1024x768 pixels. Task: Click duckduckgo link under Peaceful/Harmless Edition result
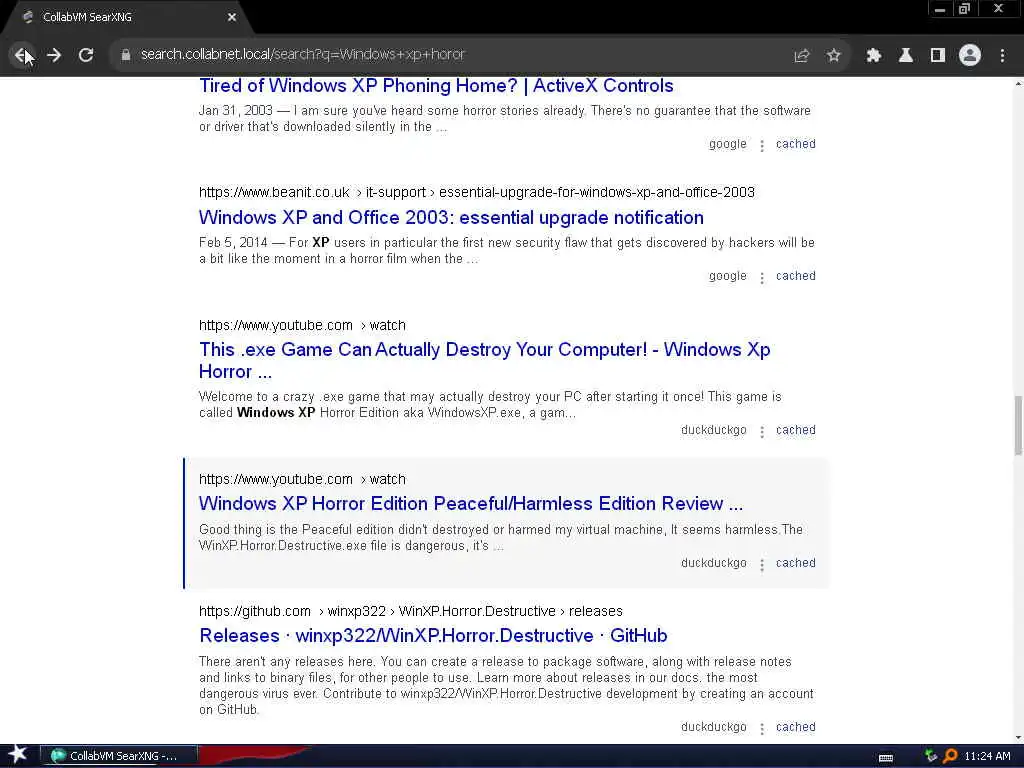(714, 563)
